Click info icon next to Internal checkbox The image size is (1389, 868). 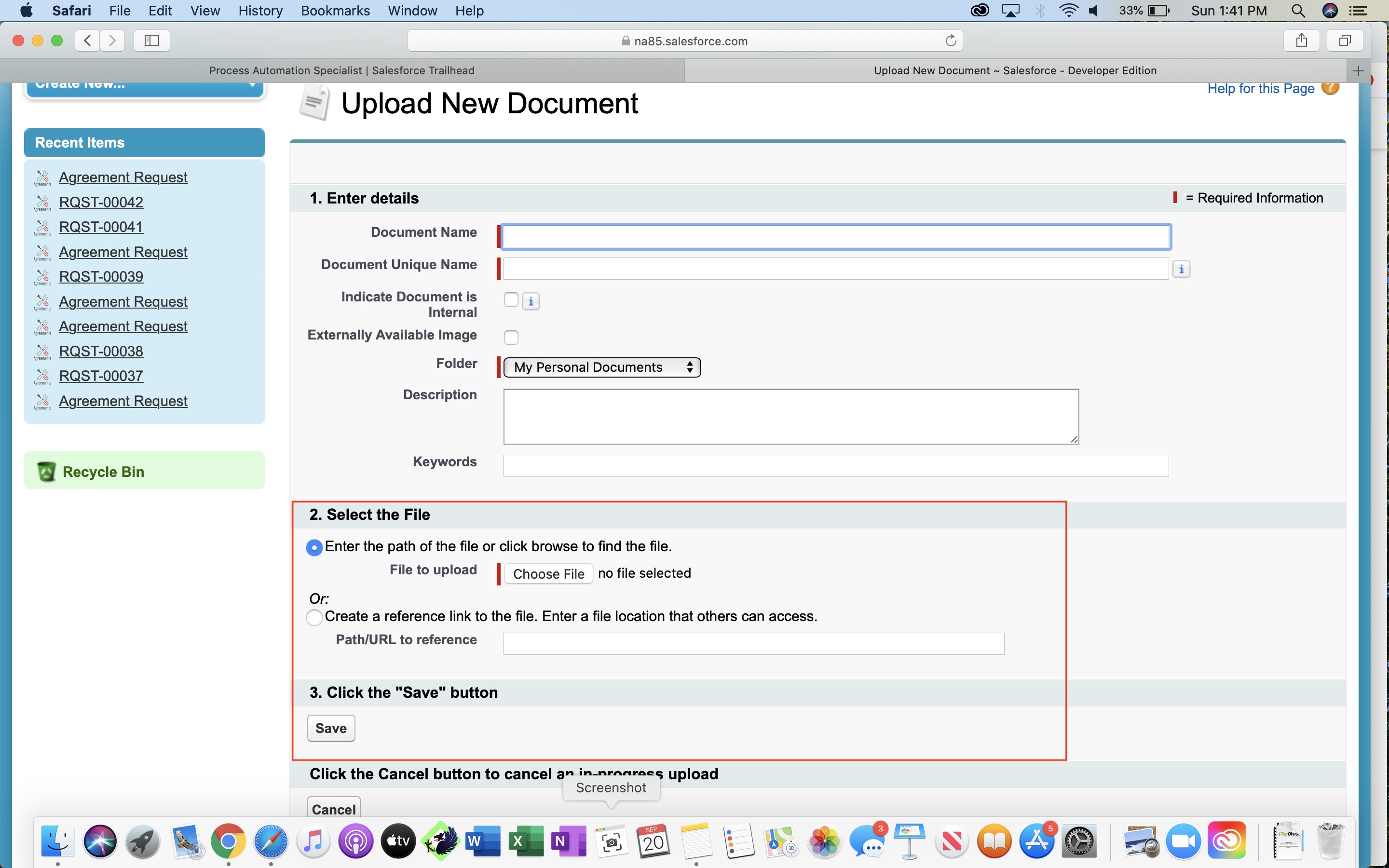tap(531, 301)
